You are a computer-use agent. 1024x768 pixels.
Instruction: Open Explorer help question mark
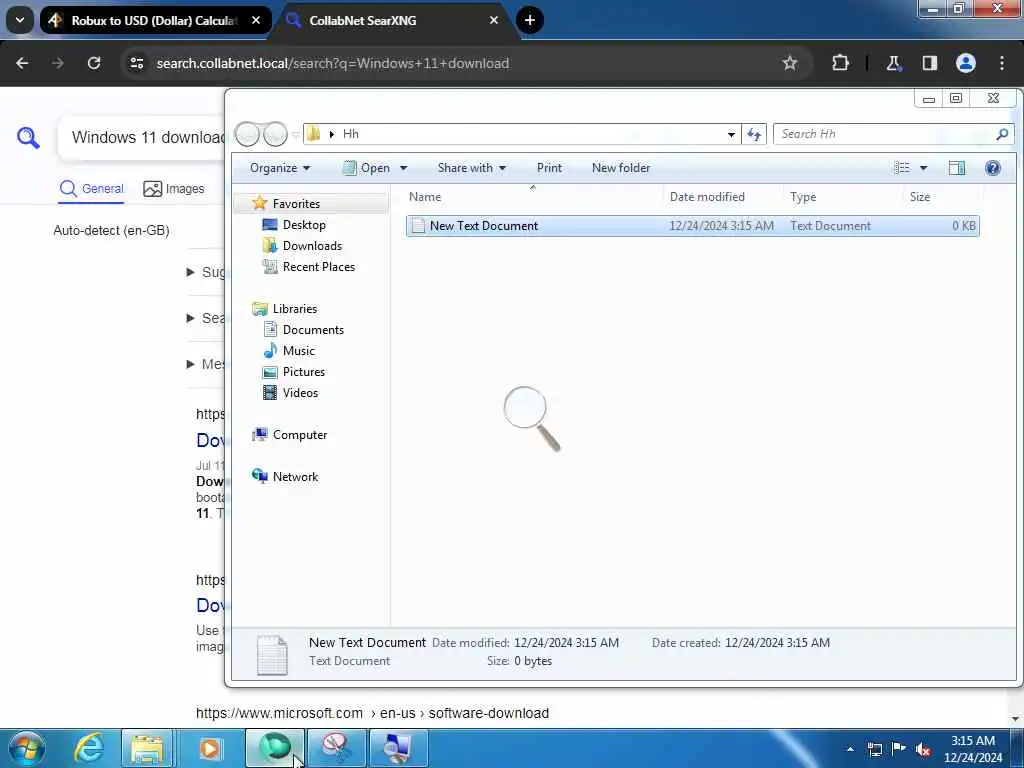pos(993,168)
